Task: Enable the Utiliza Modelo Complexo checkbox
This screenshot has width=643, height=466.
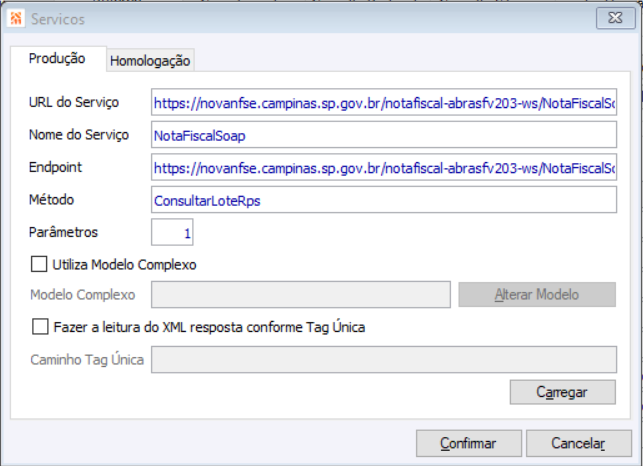Action: [x=40, y=265]
